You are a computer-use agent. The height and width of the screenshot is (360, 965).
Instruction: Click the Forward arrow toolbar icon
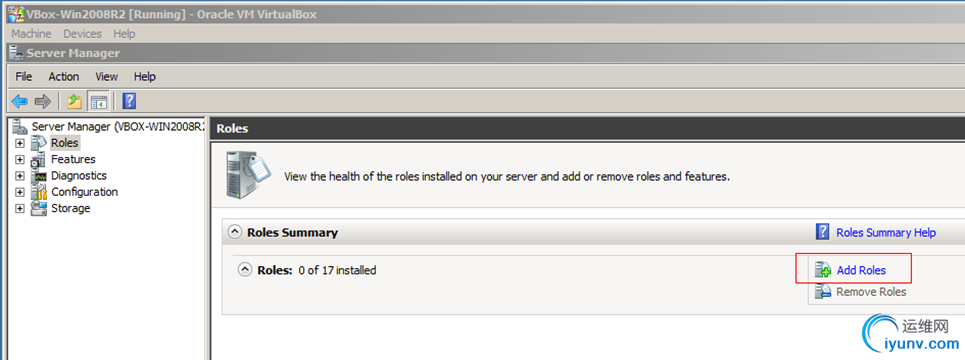pyautogui.click(x=42, y=101)
